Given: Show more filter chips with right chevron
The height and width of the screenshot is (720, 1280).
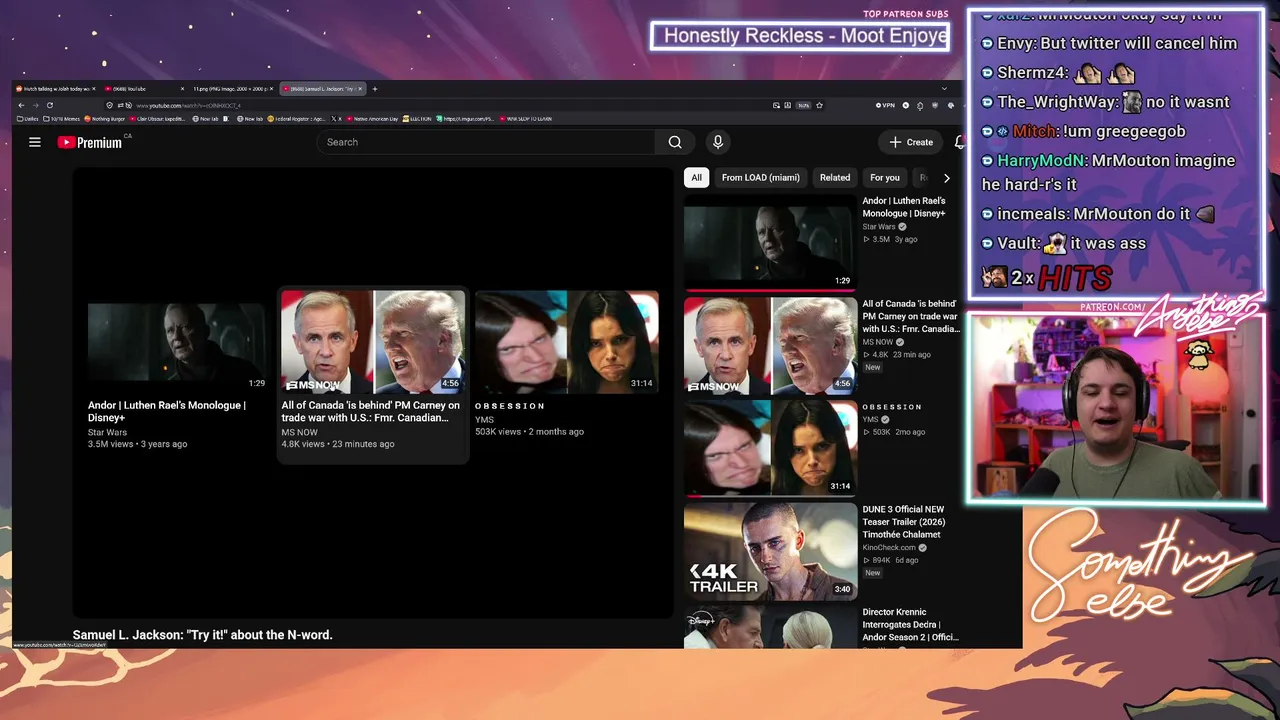Looking at the screenshot, I should coord(946,178).
